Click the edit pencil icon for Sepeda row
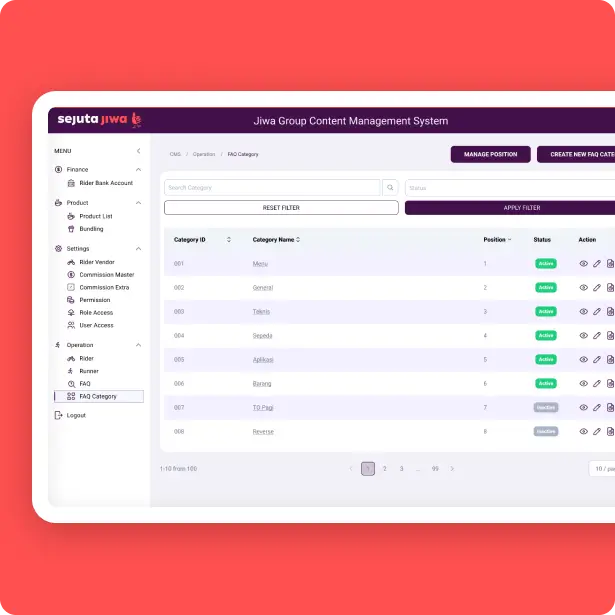This screenshot has height=615, width=615. click(x=597, y=336)
